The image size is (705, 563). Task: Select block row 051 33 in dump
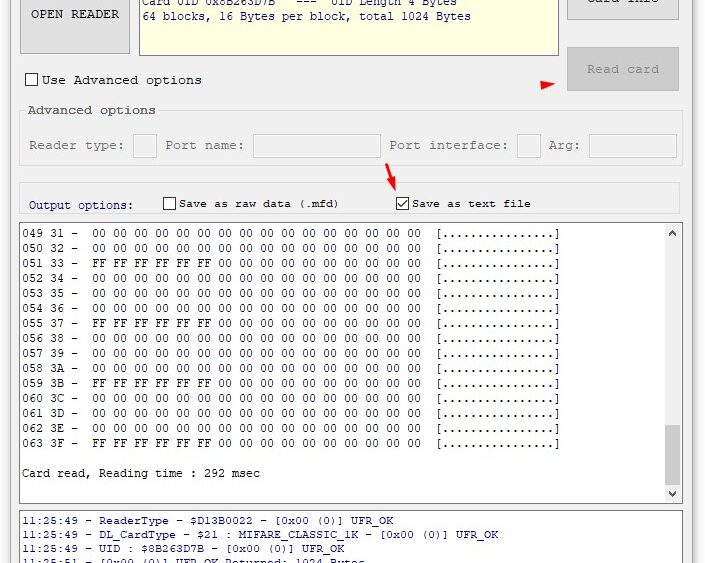290,263
